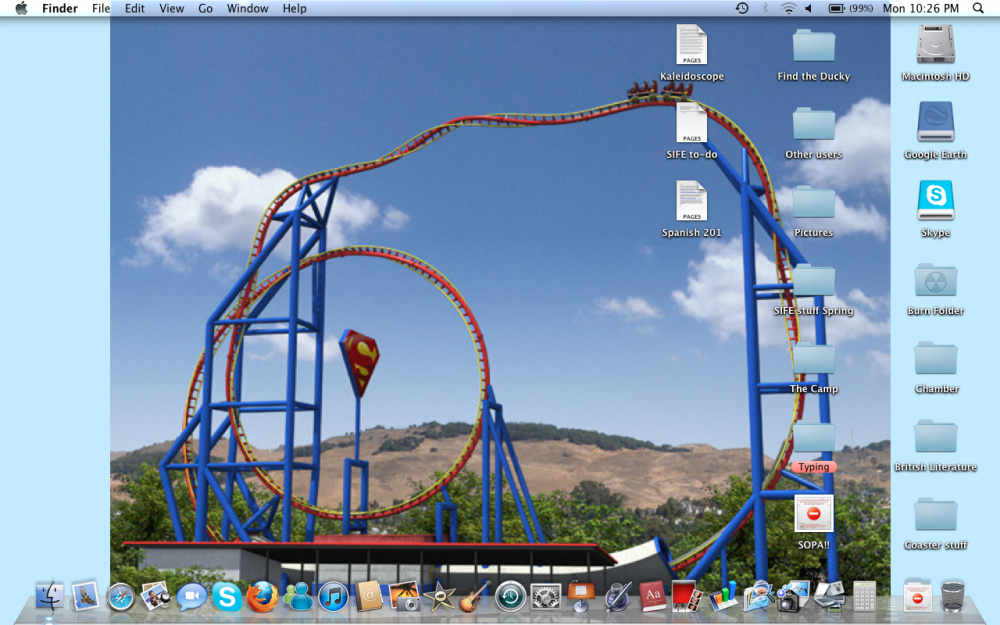Screen dimensions: 1000x625
Task: Open iTunes in the dock
Action: [333, 596]
